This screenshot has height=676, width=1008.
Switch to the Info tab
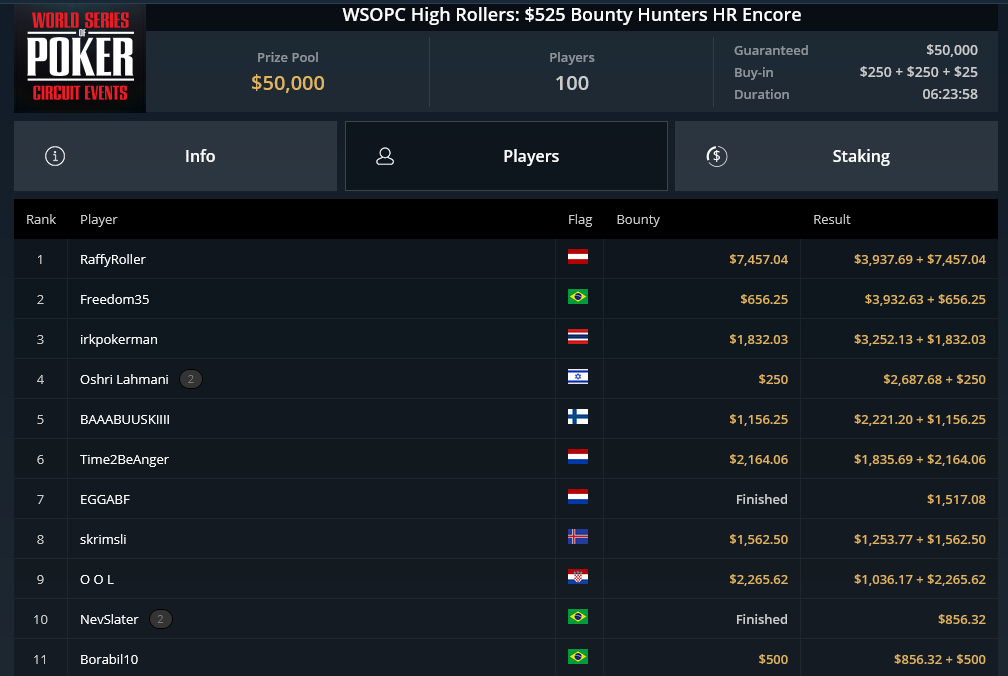coord(176,156)
